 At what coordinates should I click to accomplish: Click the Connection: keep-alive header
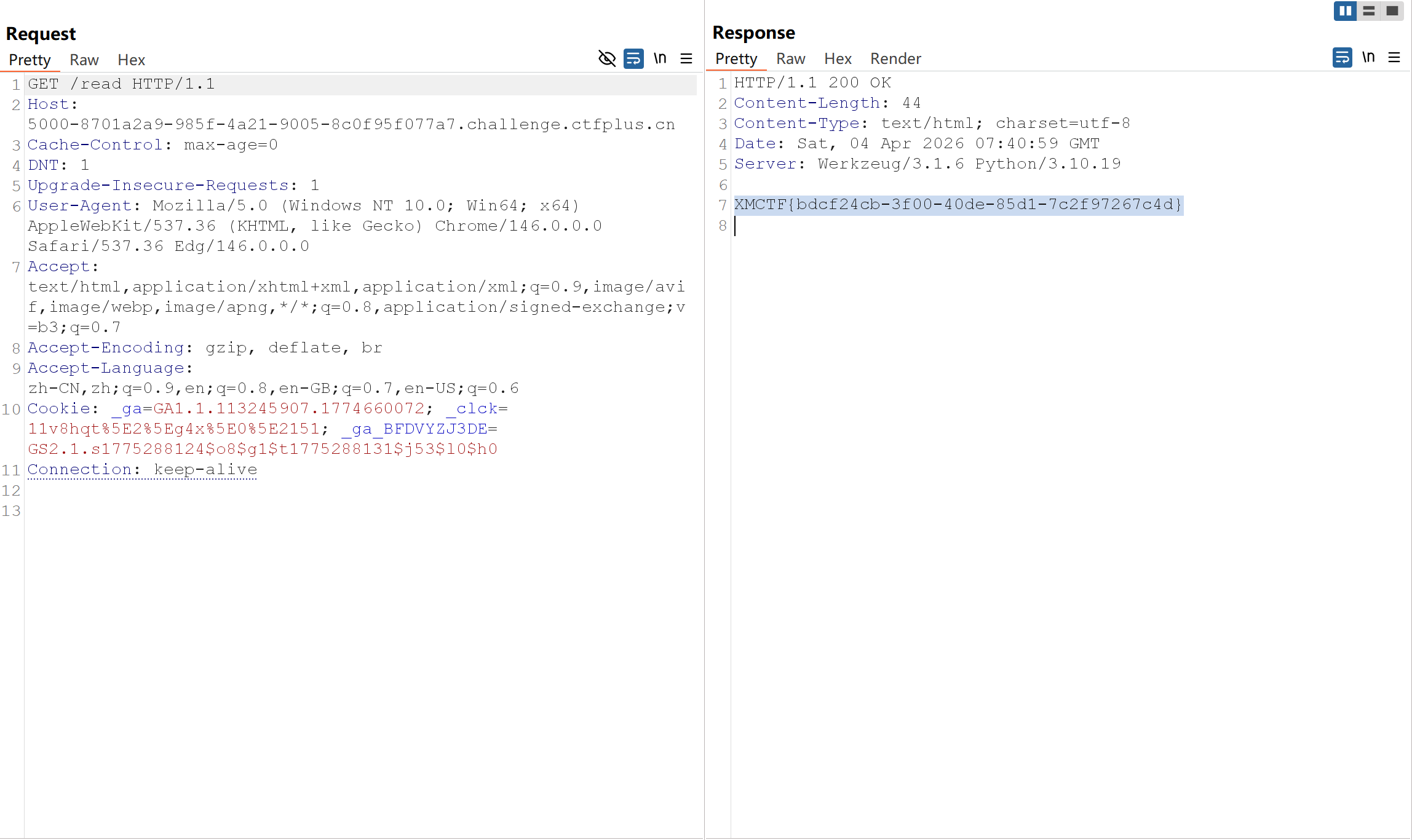pyautogui.click(x=143, y=470)
